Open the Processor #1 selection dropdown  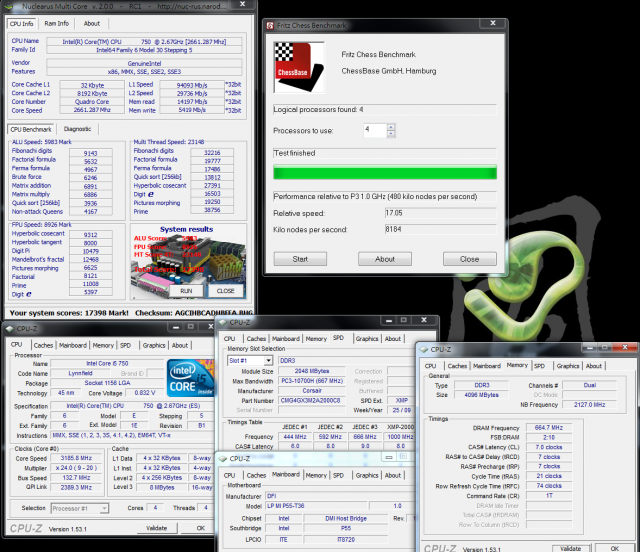click(104, 508)
